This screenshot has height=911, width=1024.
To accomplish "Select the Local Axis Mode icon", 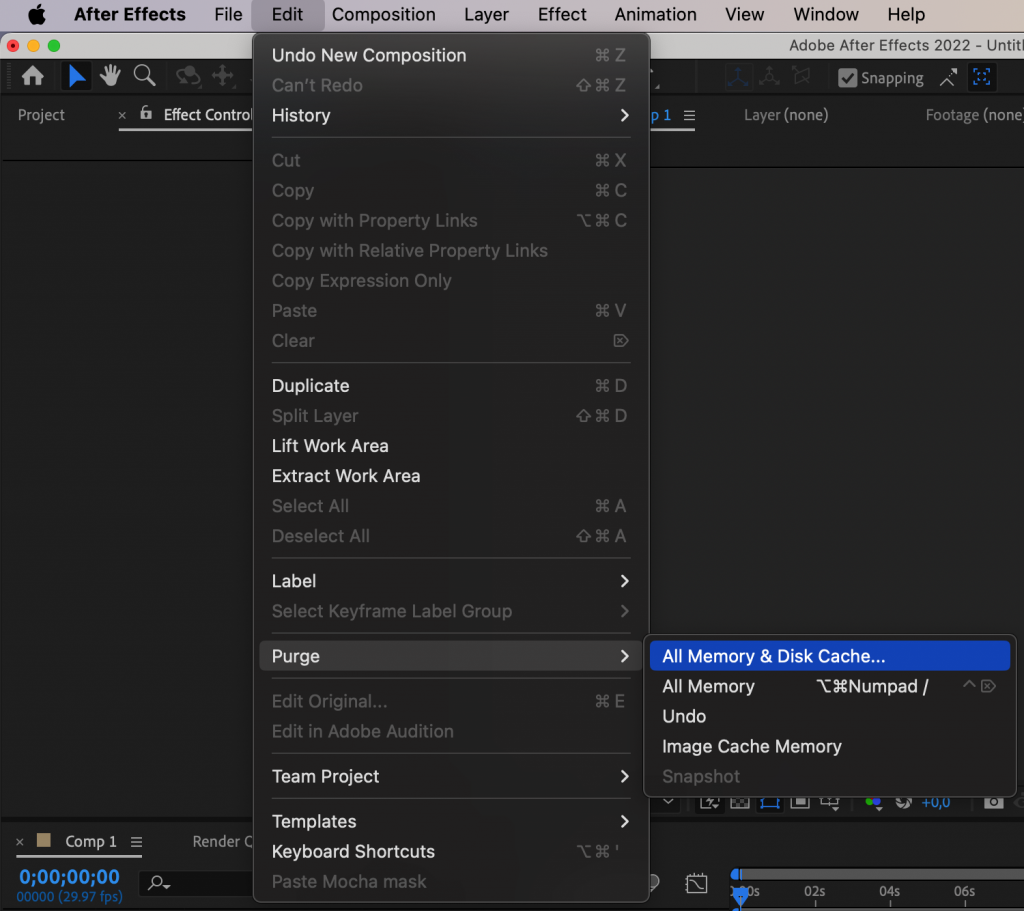I will click(x=739, y=76).
